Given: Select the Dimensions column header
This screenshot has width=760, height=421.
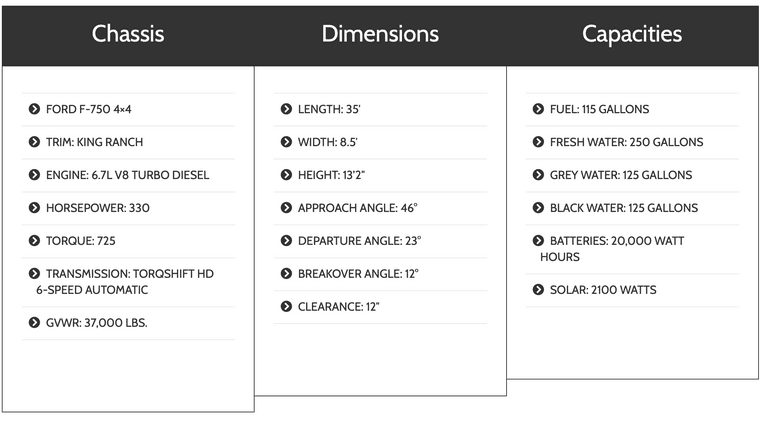Looking at the screenshot, I should pos(380,34).
